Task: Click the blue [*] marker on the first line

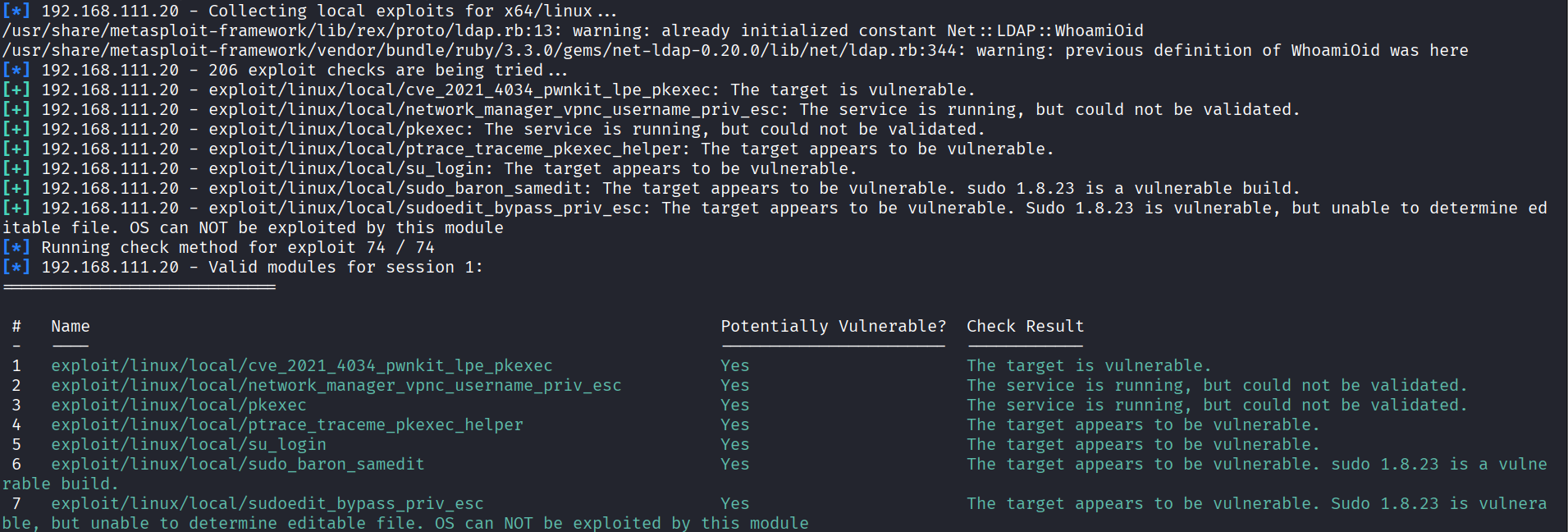Action: [16, 11]
